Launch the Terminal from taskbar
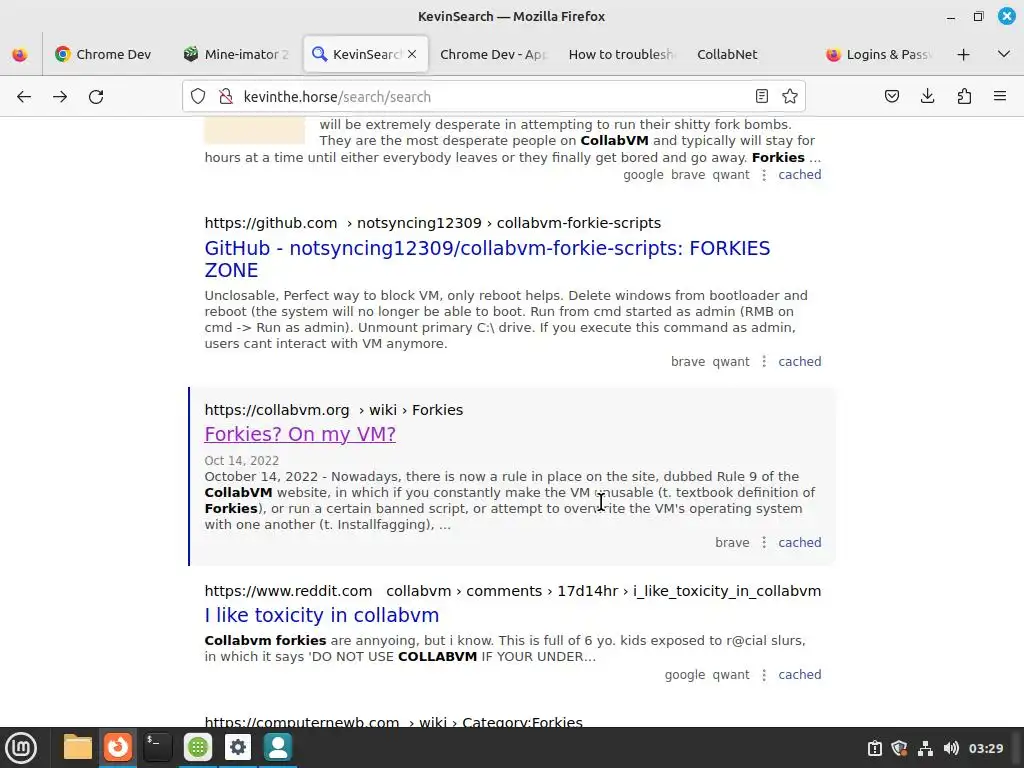This screenshot has height=768, width=1024. [158, 747]
